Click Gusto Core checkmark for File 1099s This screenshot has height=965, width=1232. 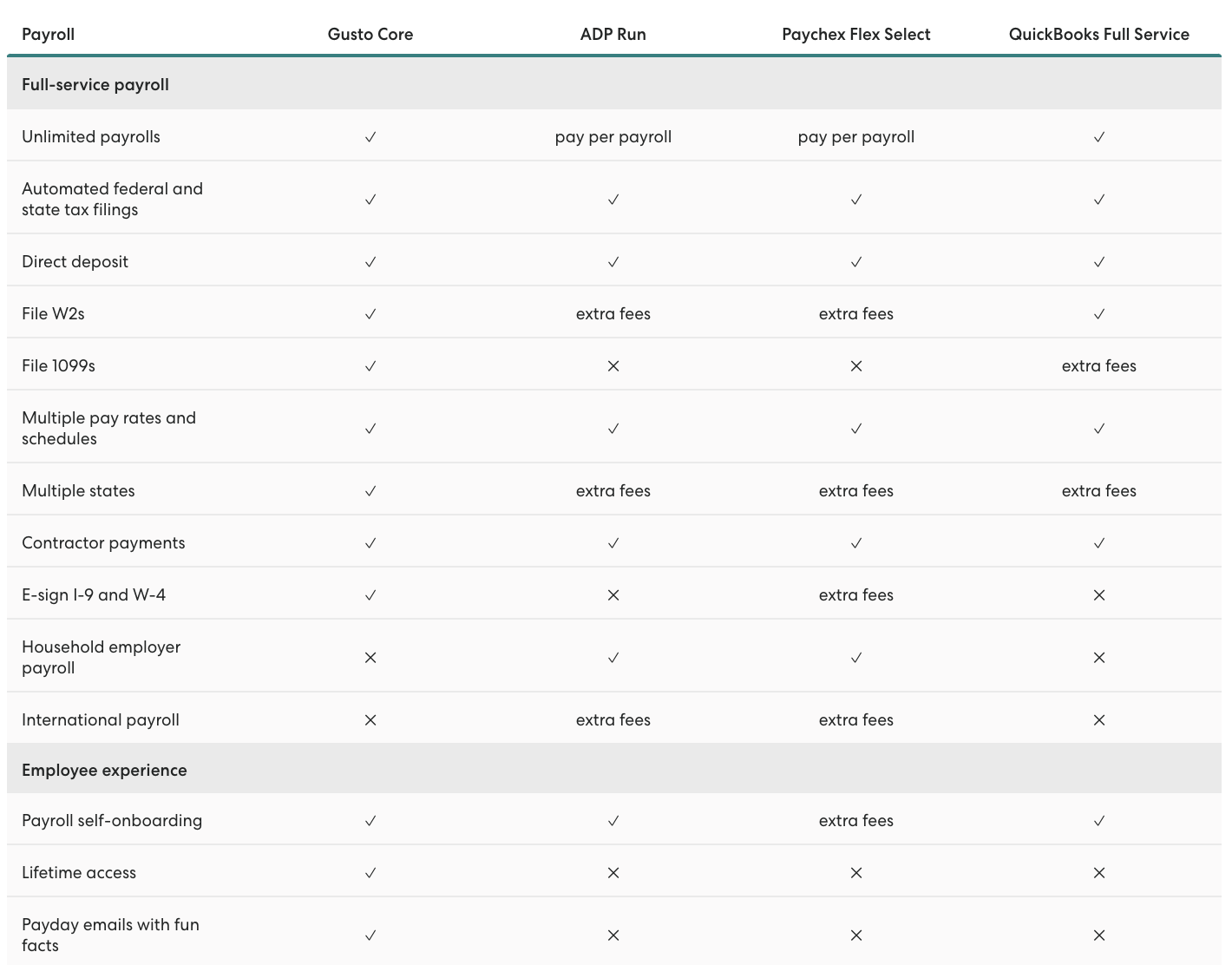pyautogui.click(x=370, y=366)
